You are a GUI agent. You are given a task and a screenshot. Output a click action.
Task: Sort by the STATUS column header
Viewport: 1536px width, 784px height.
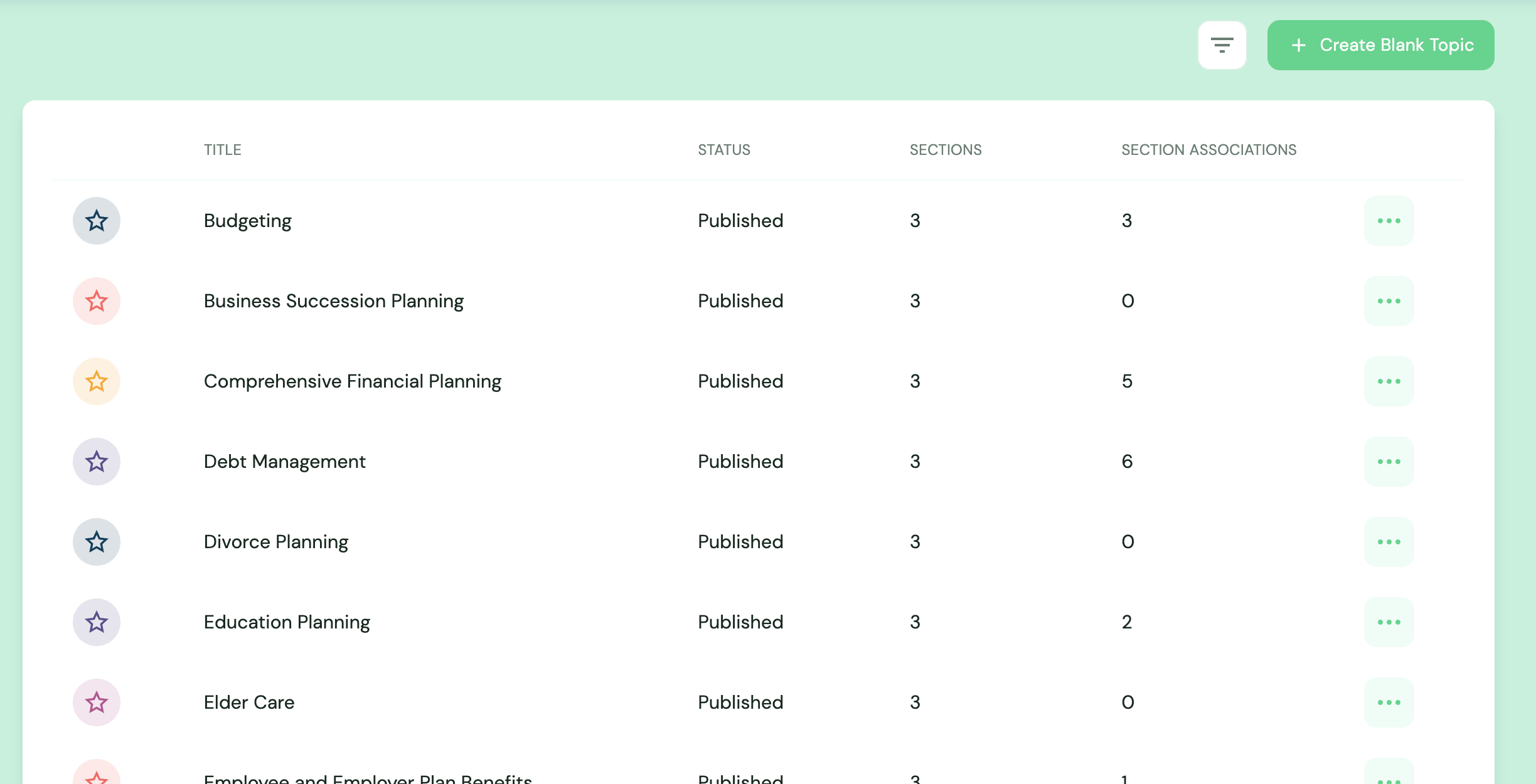(724, 149)
